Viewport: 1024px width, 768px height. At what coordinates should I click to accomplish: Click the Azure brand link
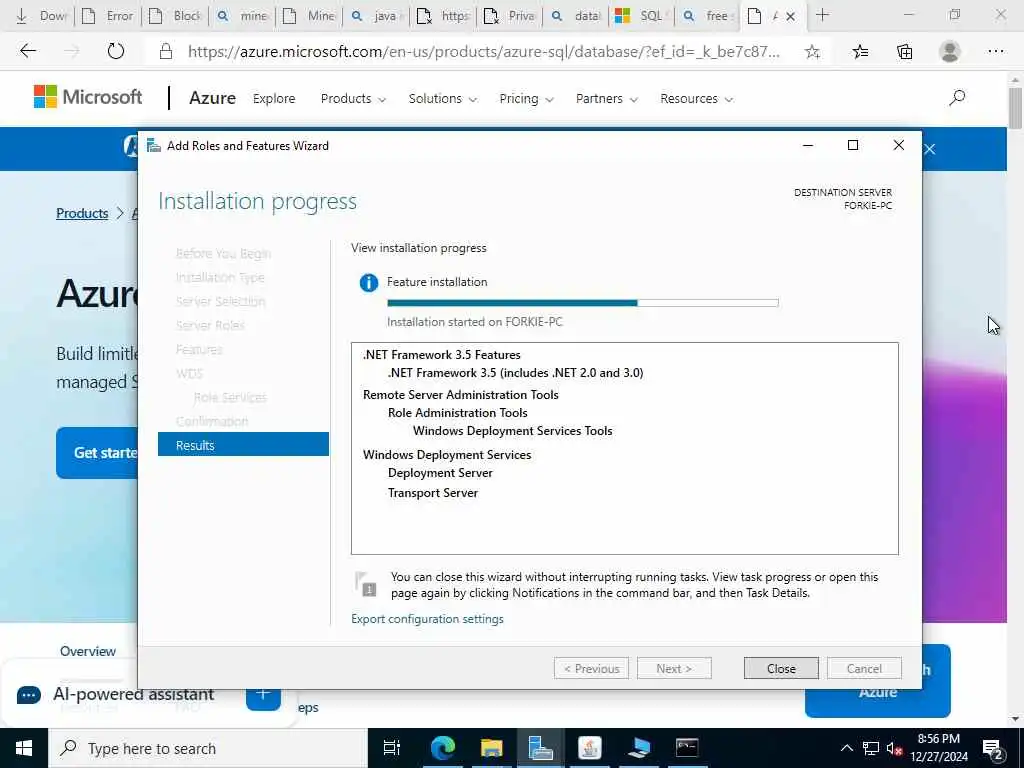212,98
